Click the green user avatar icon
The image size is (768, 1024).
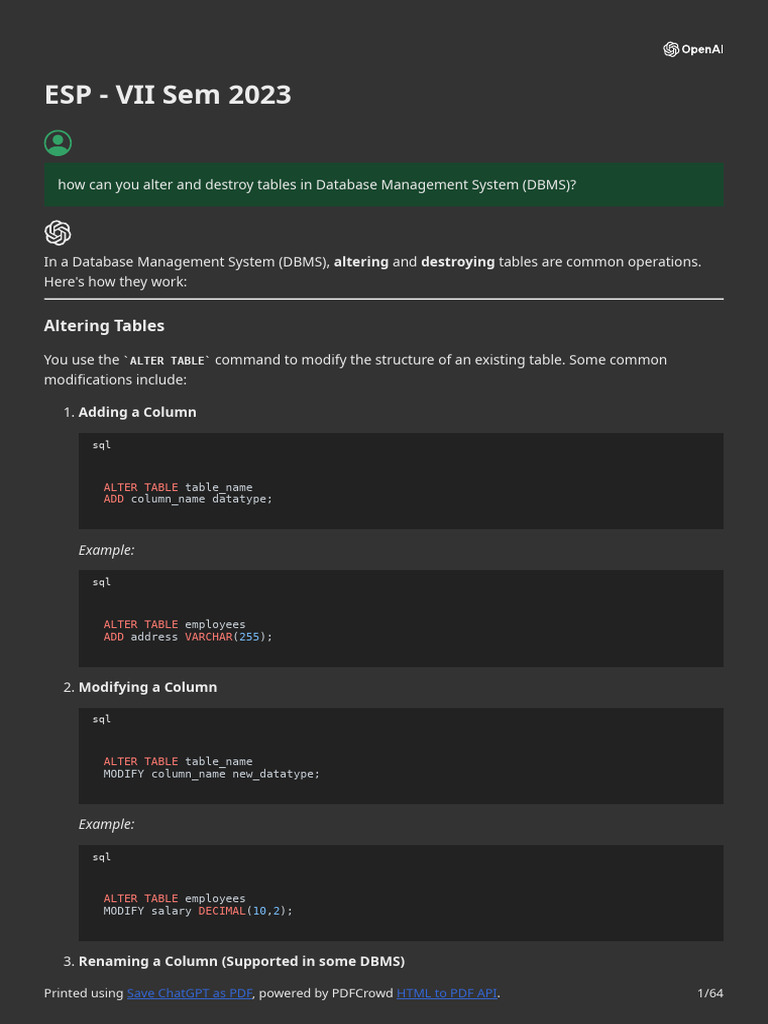[x=58, y=143]
